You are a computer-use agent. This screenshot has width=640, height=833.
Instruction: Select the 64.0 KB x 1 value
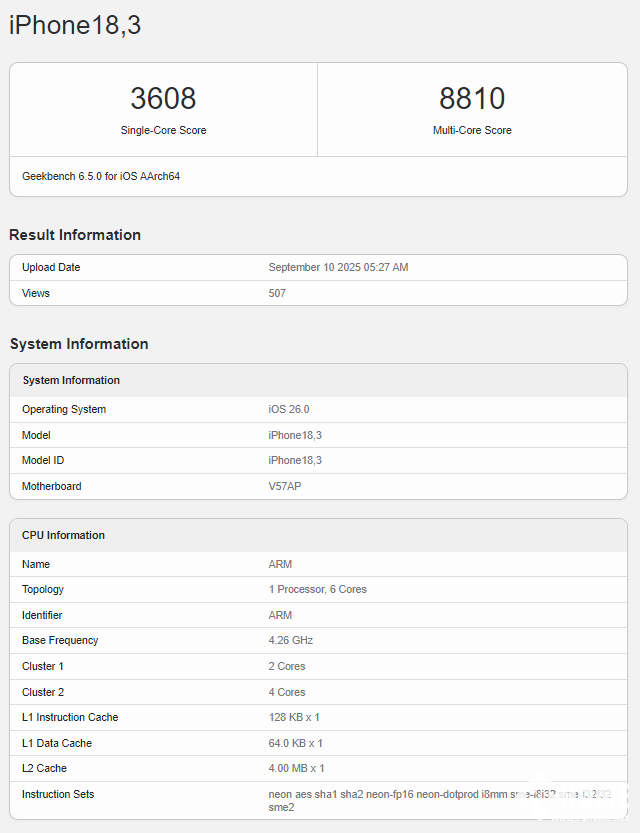pyautogui.click(x=296, y=744)
